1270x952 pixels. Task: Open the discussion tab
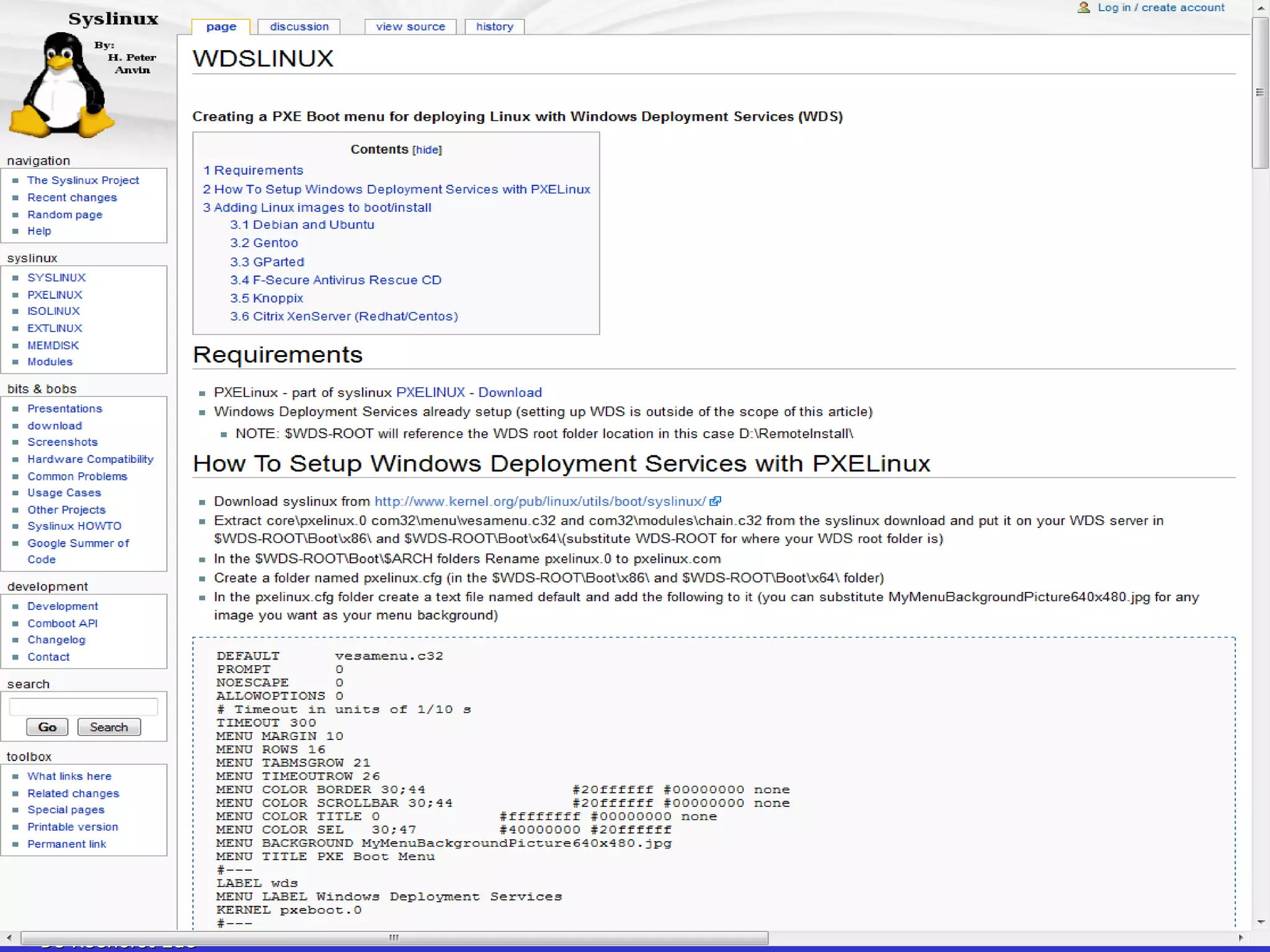(x=299, y=27)
